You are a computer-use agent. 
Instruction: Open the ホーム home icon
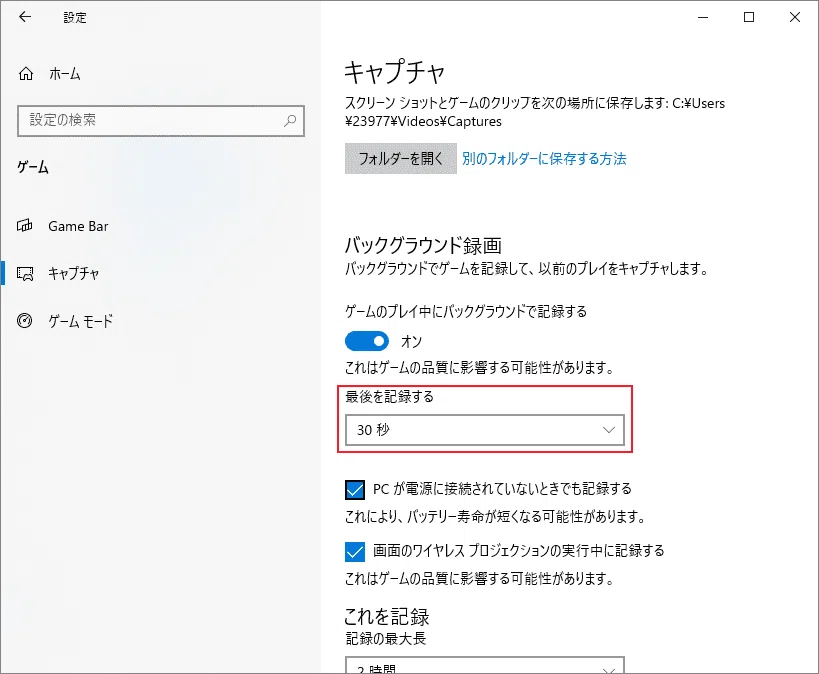(x=26, y=74)
